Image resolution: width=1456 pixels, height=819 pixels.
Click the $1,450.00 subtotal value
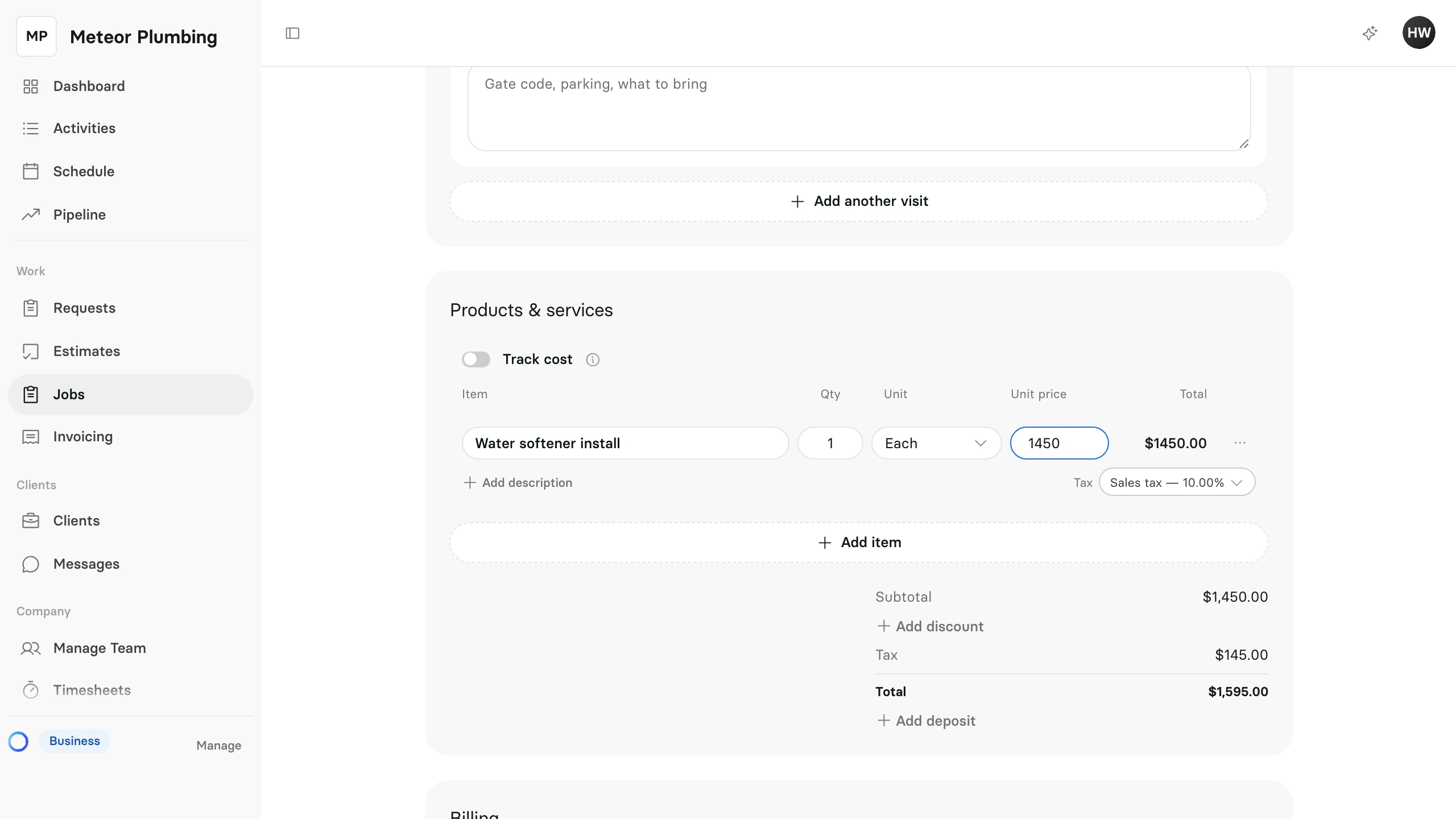tap(1235, 597)
